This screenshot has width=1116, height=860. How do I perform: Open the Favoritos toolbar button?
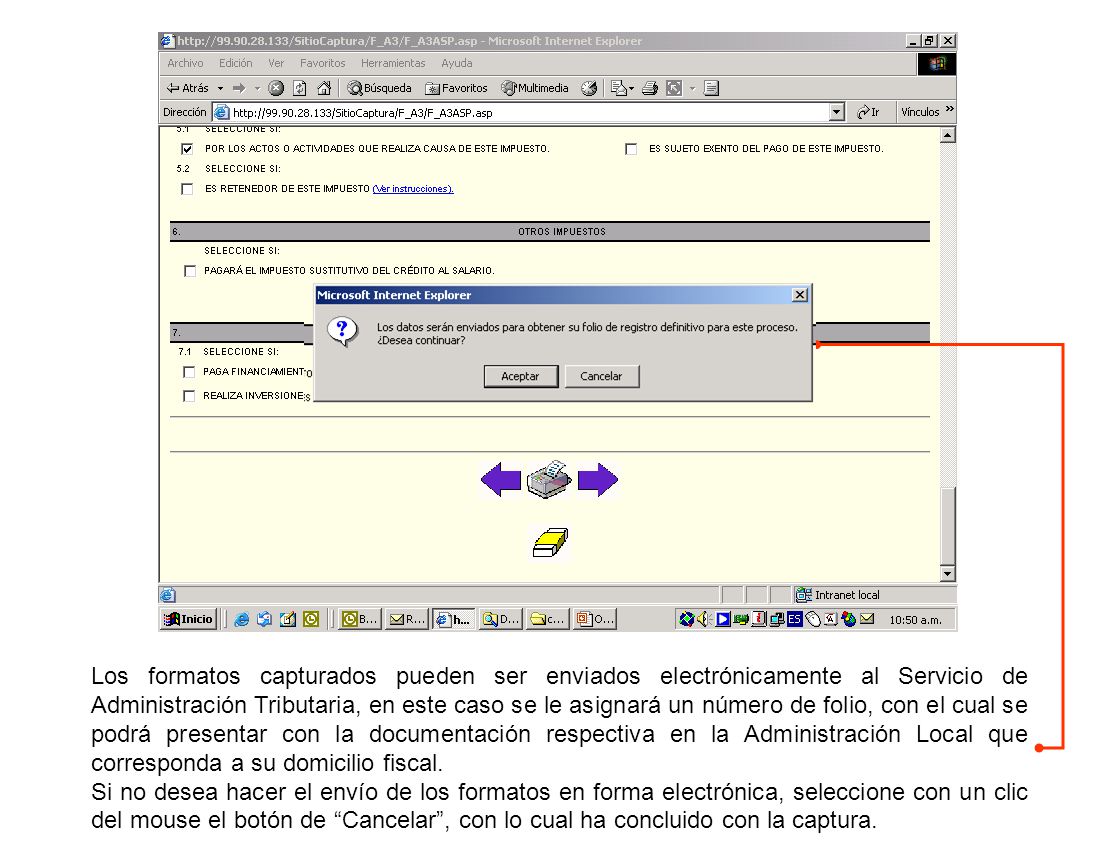click(456, 88)
